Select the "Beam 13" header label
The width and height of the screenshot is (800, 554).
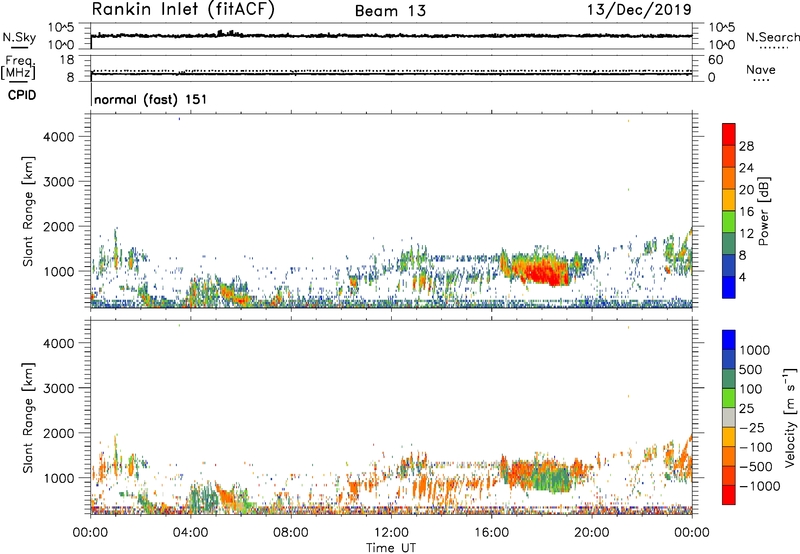click(390, 11)
